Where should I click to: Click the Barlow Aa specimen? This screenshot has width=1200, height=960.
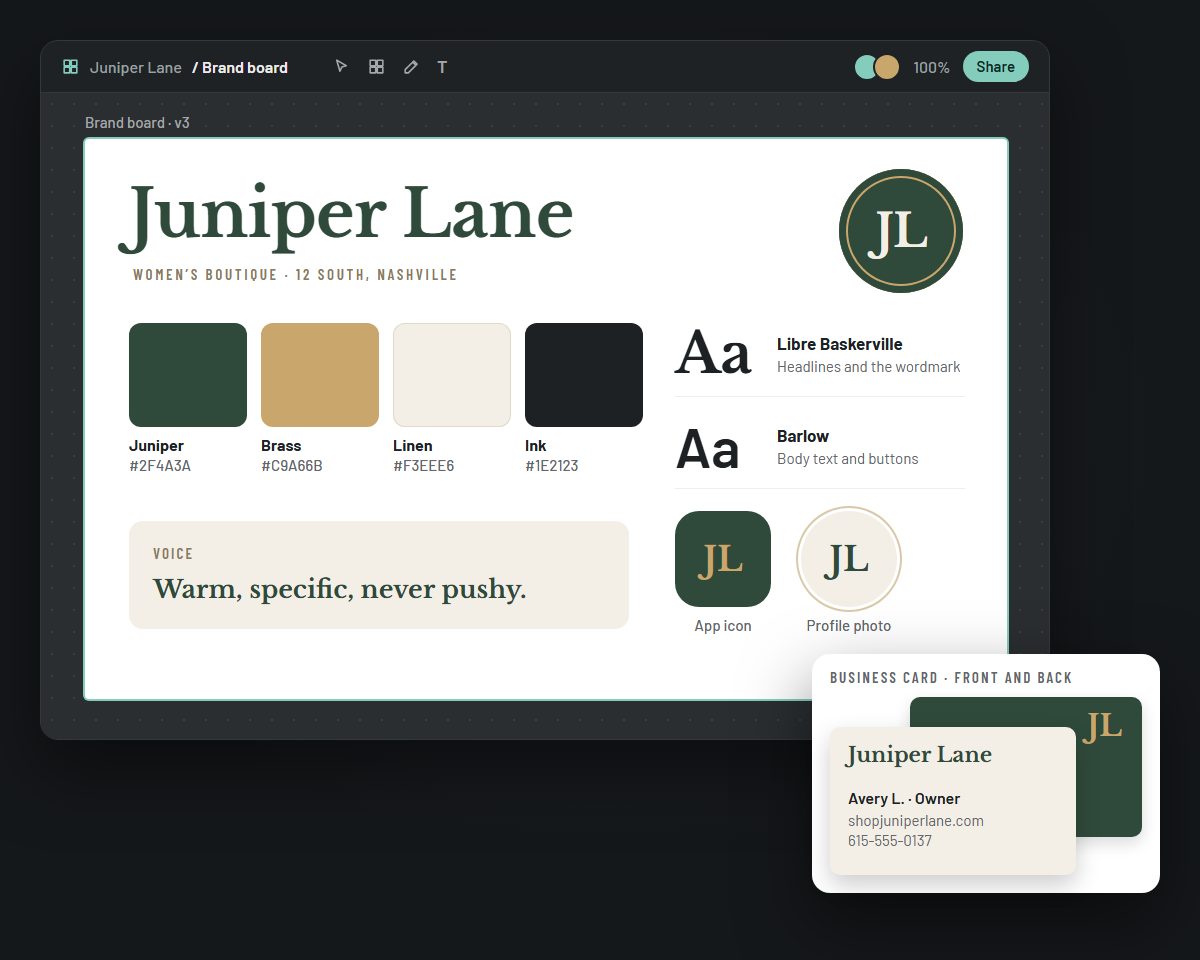pos(708,450)
